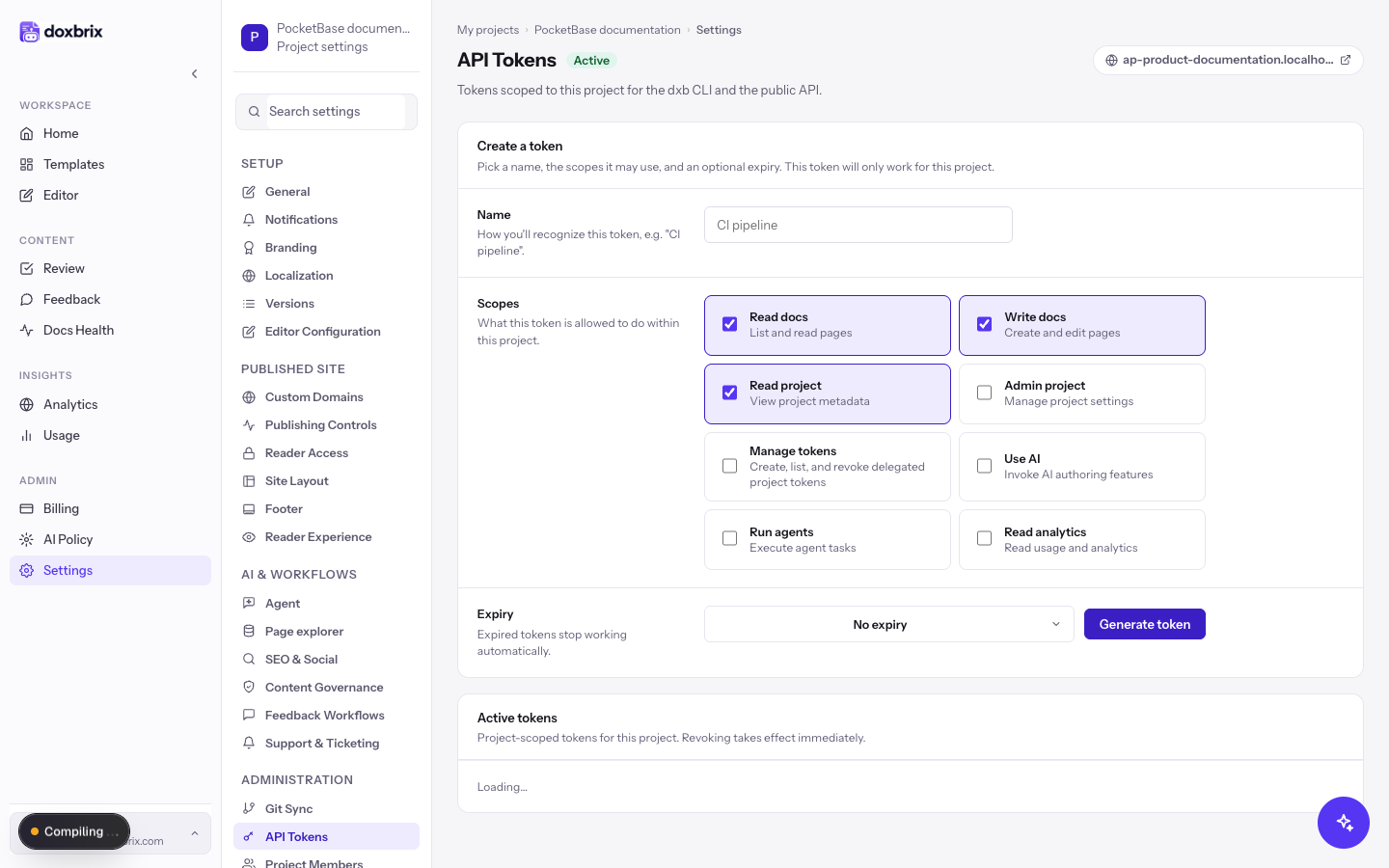Open the No expiry dropdown

tap(889, 624)
